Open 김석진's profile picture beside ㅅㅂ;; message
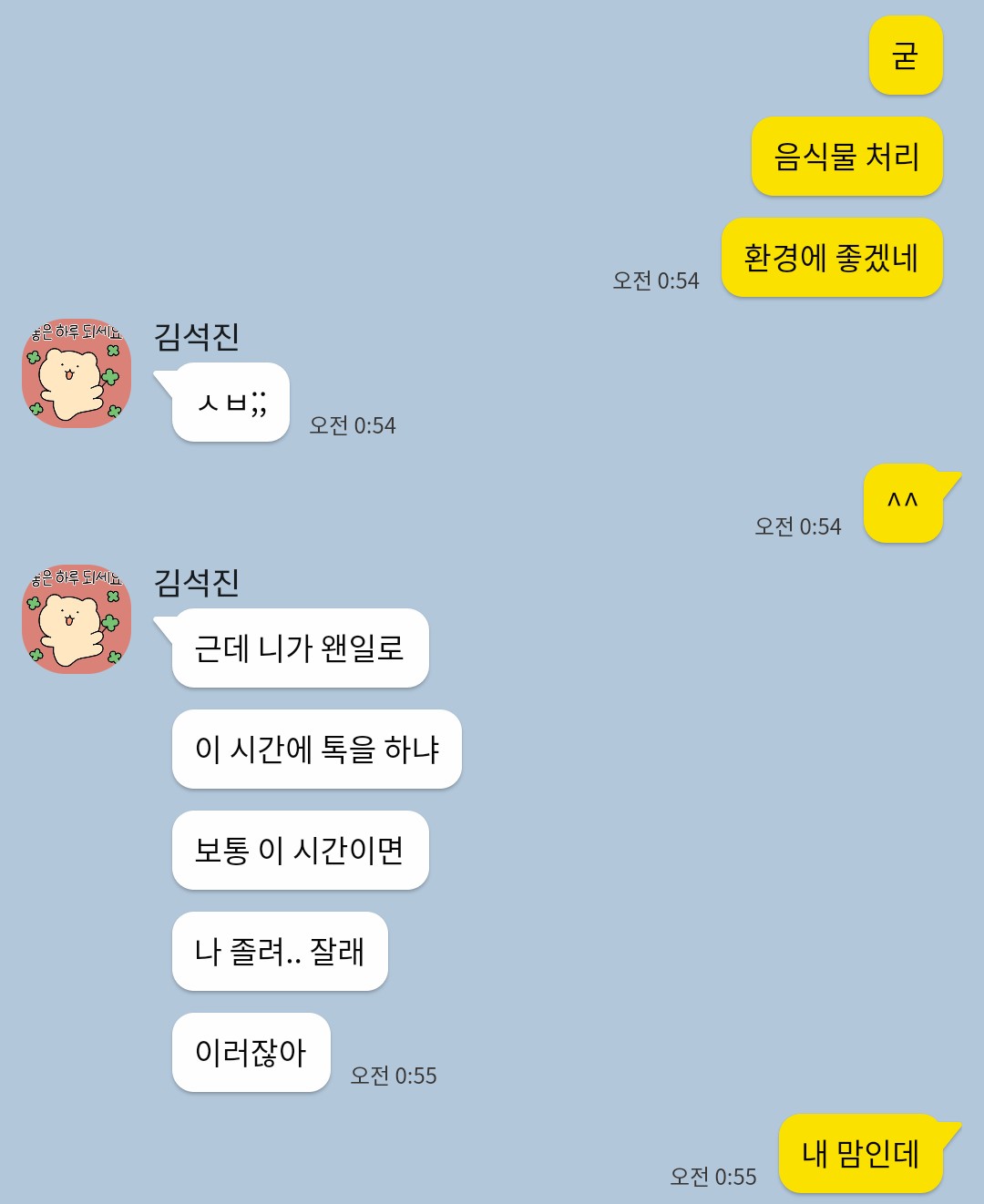Screen dimensions: 984x1204 pos(77,373)
